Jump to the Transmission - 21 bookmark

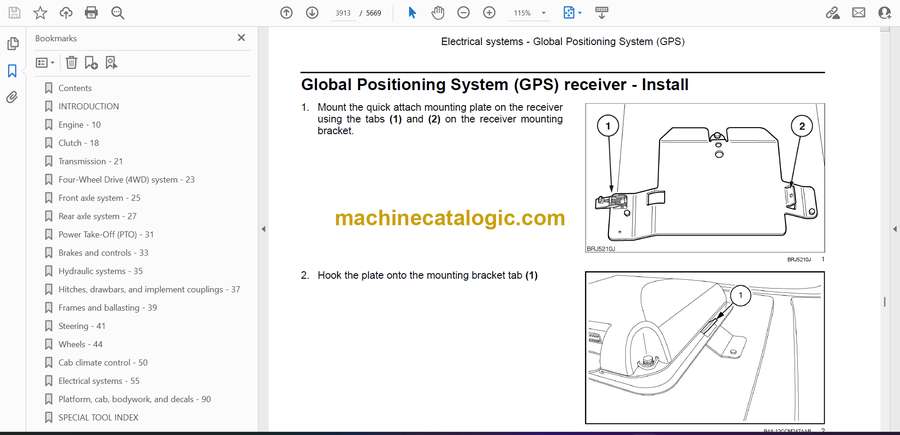90,161
